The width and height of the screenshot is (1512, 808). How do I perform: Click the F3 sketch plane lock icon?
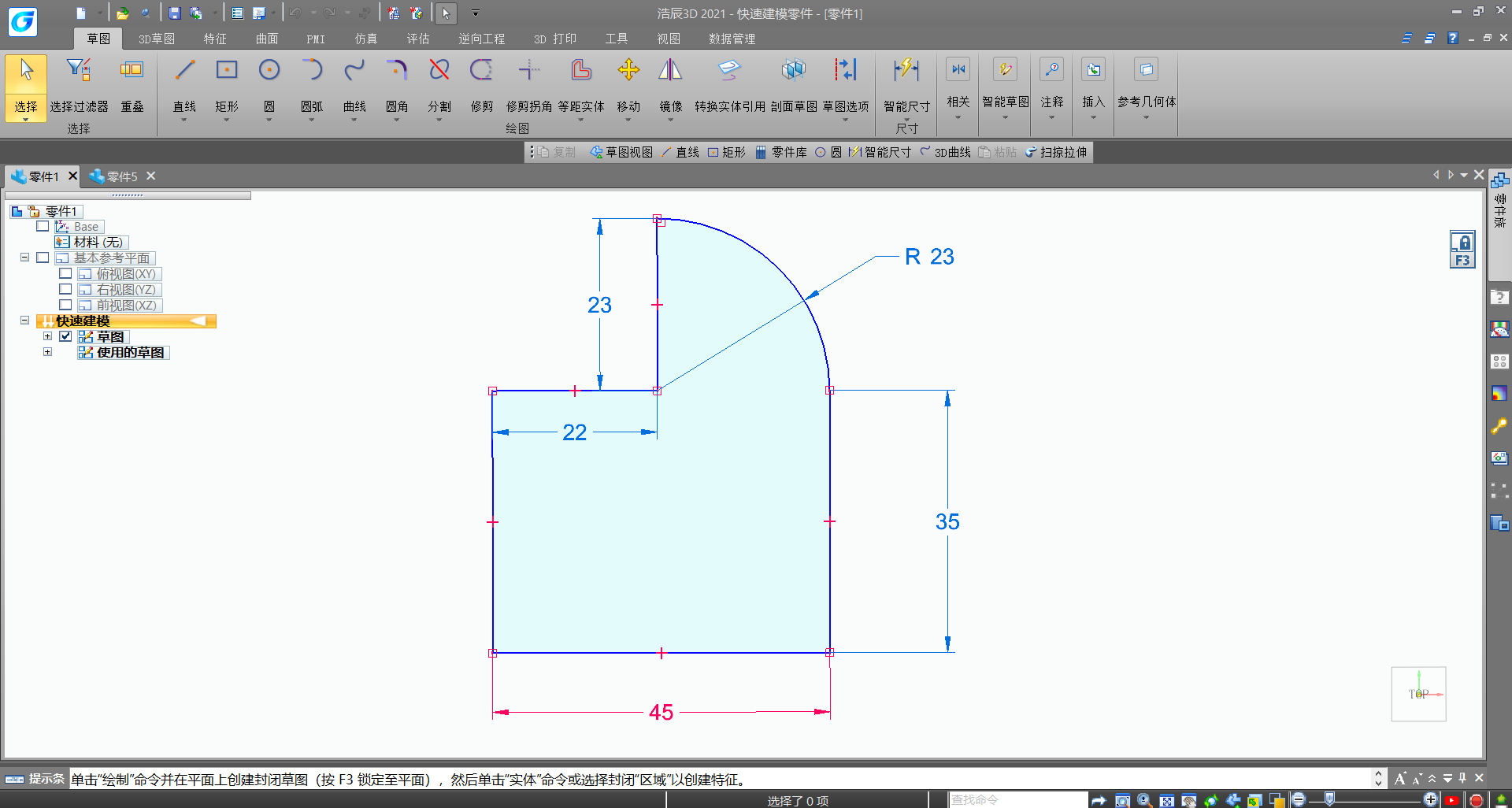1462,250
